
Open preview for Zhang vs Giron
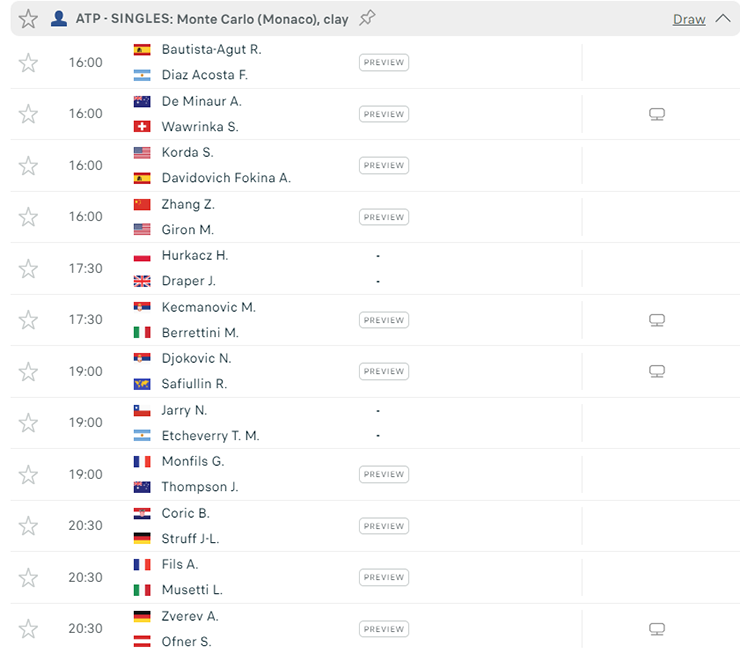tap(384, 217)
